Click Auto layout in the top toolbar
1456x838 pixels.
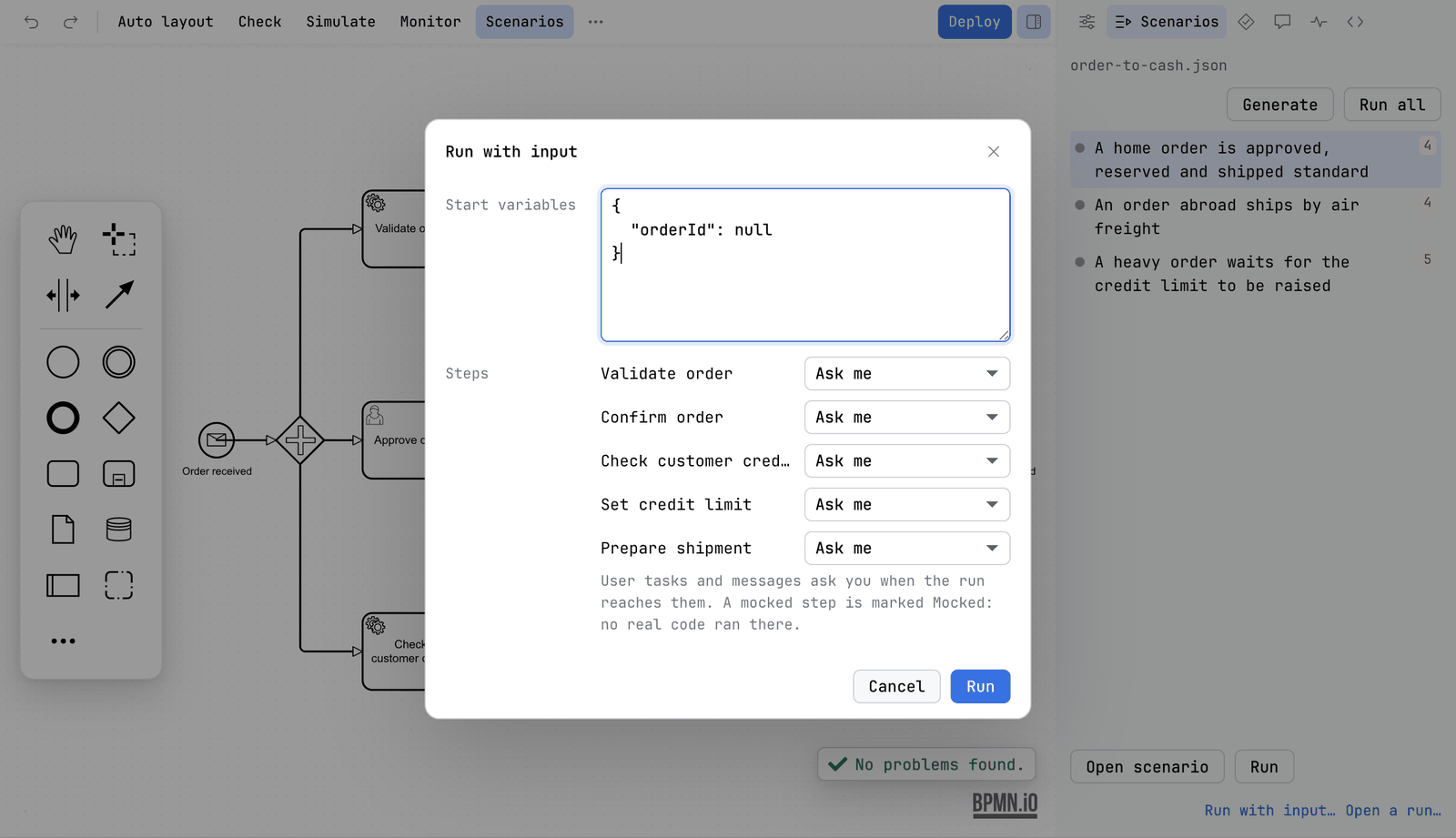tap(166, 22)
